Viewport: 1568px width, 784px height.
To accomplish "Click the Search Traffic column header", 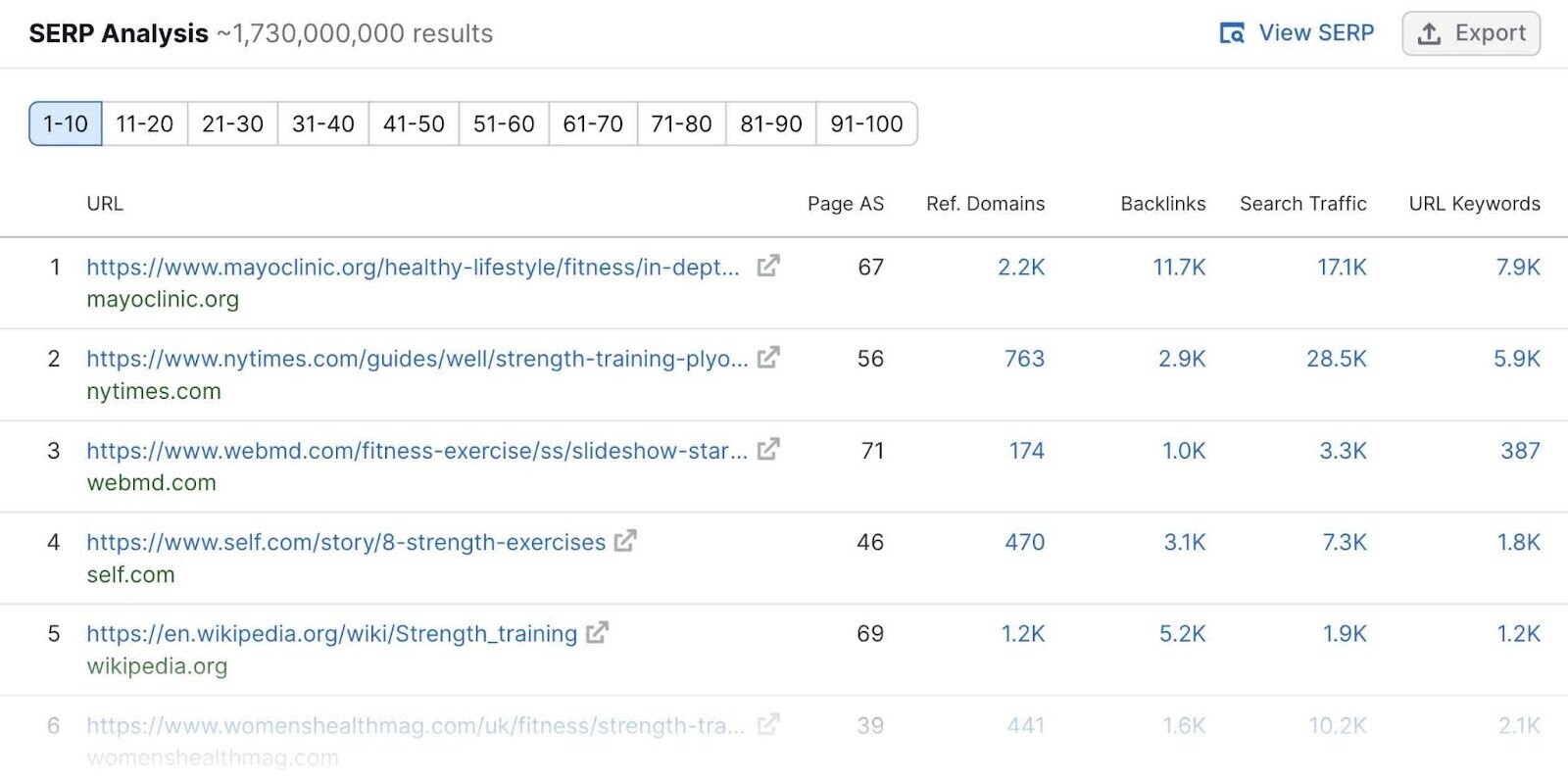I will [x=1303, y=204].
